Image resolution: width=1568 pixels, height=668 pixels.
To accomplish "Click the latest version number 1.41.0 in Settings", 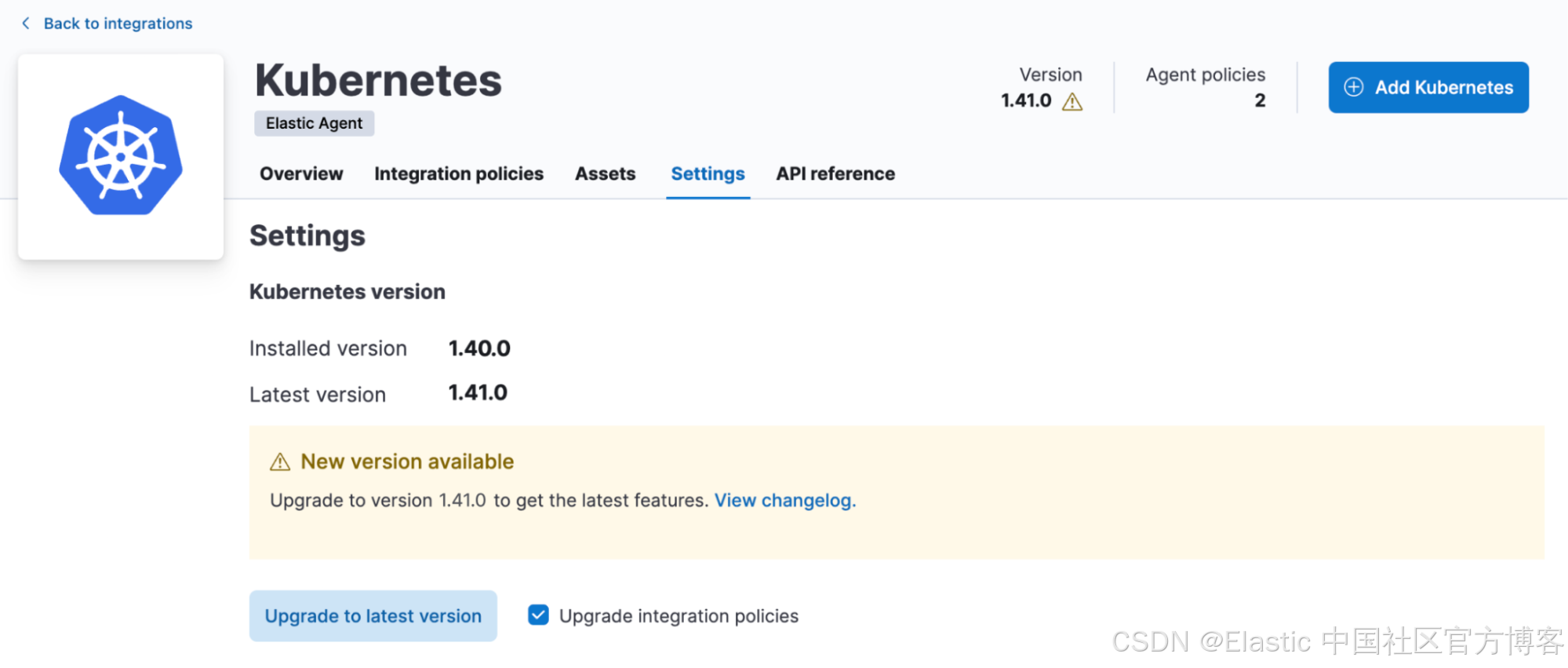I will pos(478,392).
